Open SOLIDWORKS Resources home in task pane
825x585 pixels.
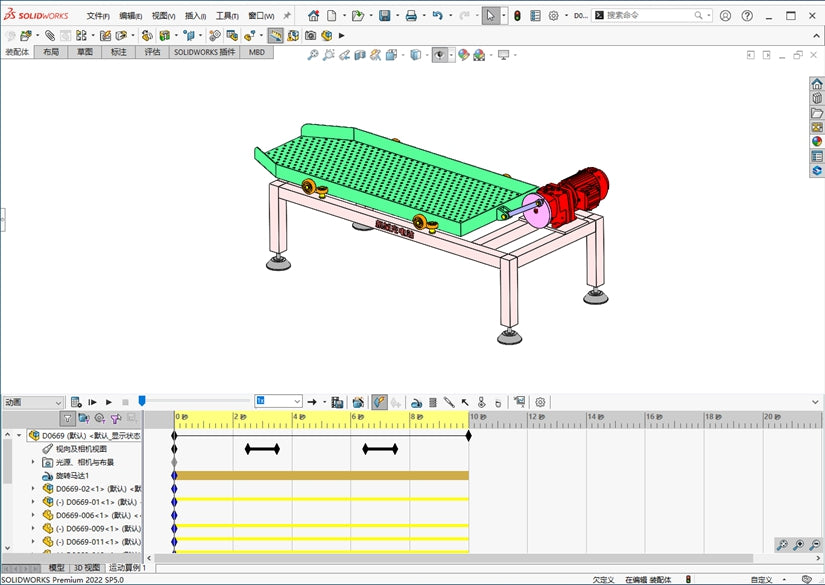(x=817, y=84)
